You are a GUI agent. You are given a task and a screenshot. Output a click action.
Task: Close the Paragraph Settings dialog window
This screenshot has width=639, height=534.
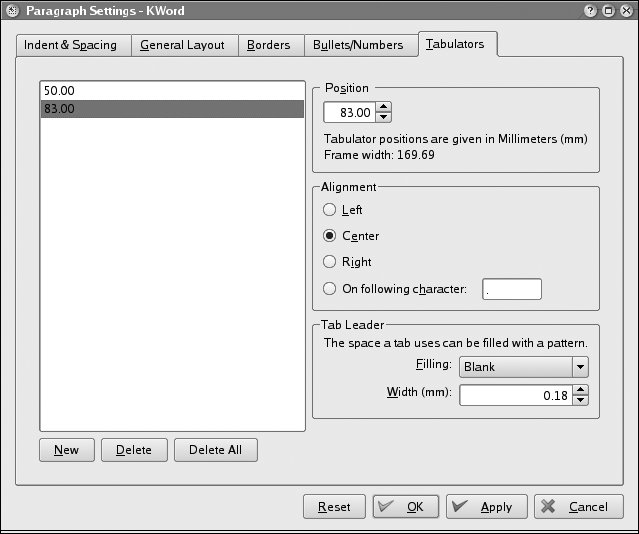pyautogui.click(x=627, y=11)
